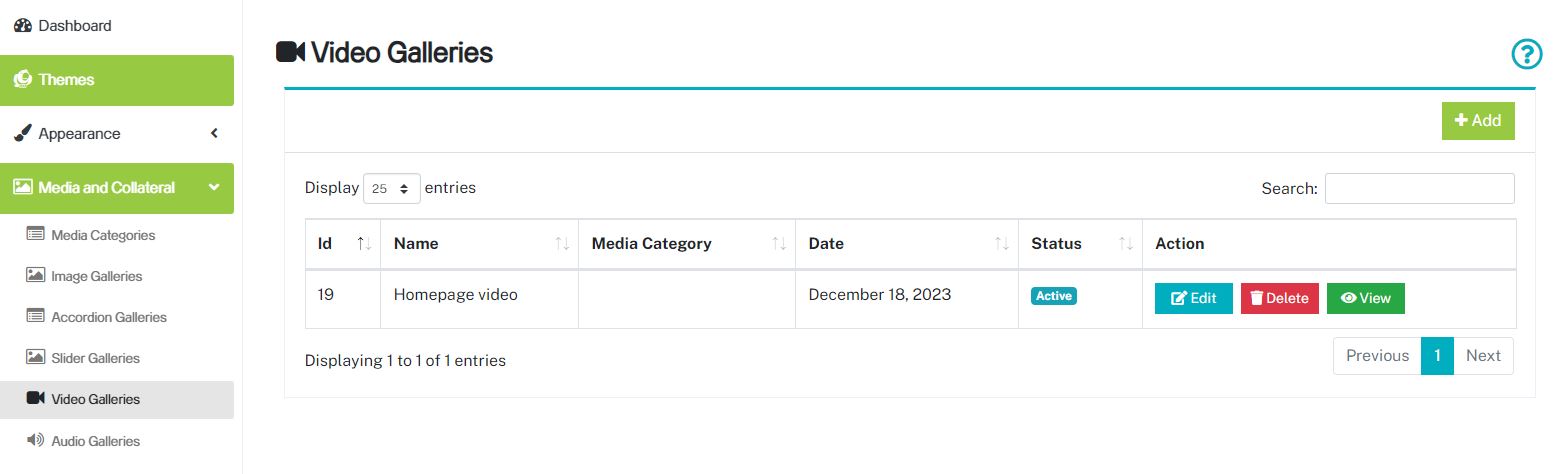
Task: Open Audio Galleries speaker icon
Action: point(36,440)
